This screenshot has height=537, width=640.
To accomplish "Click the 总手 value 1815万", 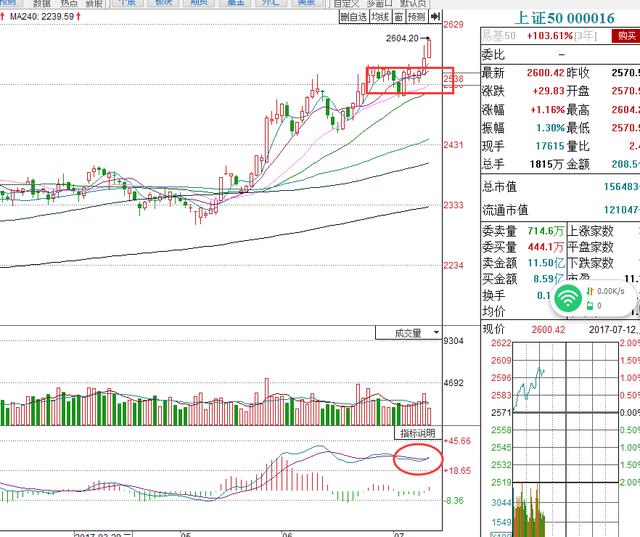I will pos(547,164).
